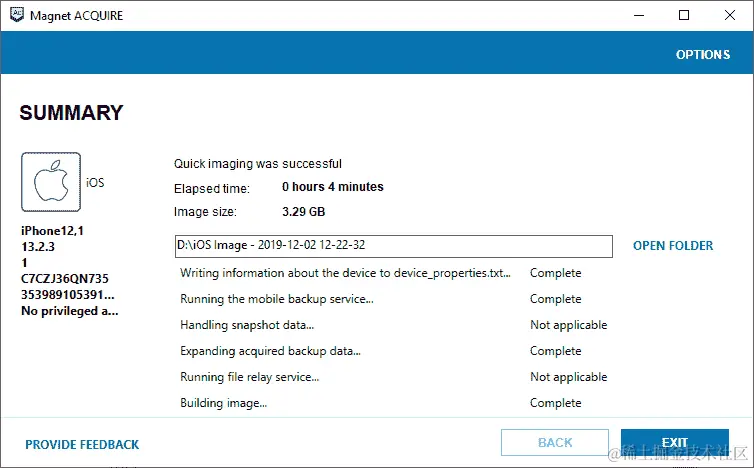Screen dimensions: 754x468
Task: Select the 'Quick imaging was successful' text
Action: tap(258, 164)
